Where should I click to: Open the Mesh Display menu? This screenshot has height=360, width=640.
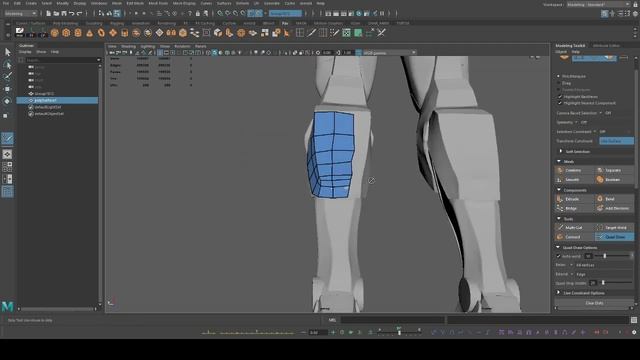(184, 3)
